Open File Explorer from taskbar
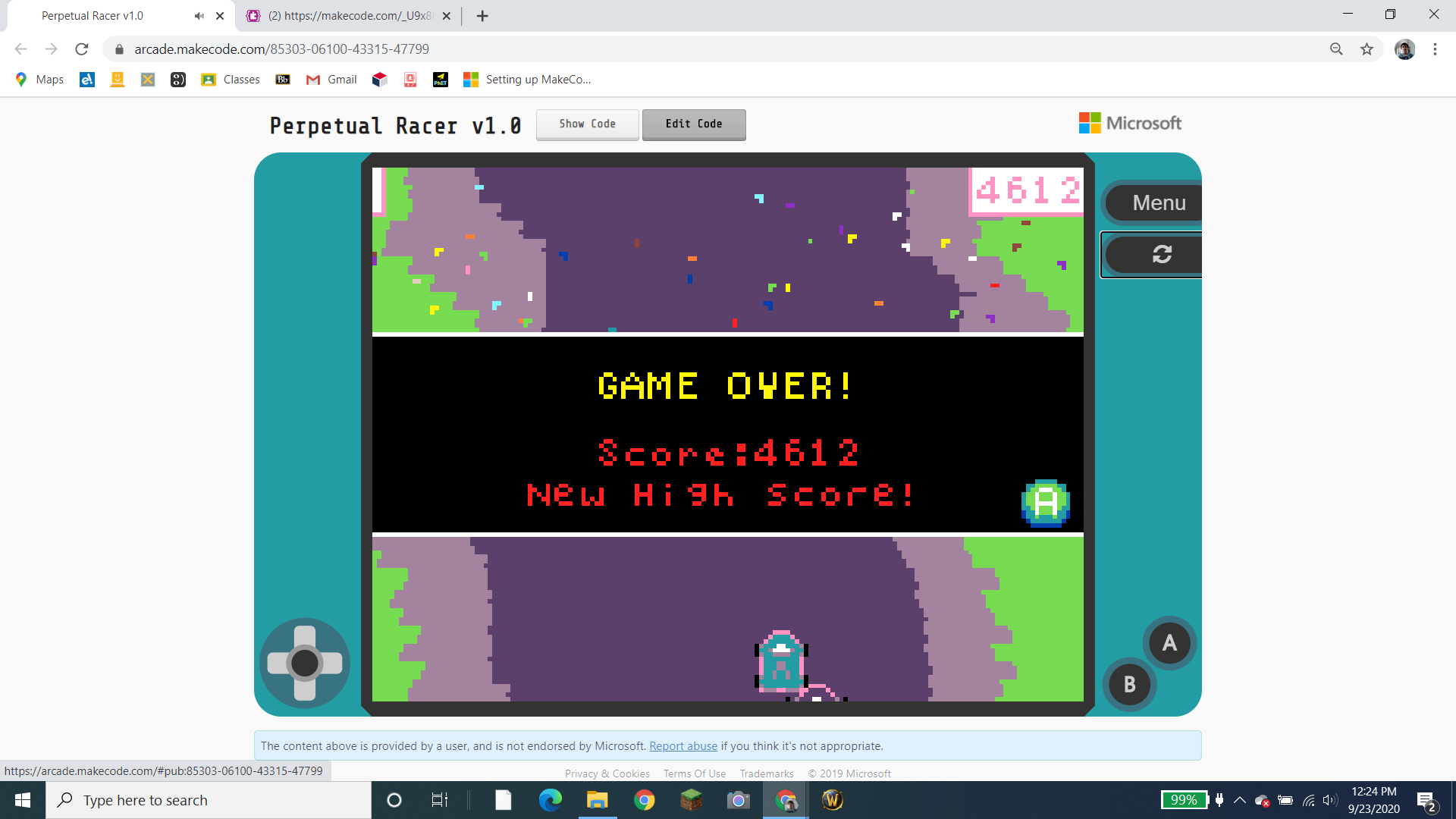 pos(598,800)
